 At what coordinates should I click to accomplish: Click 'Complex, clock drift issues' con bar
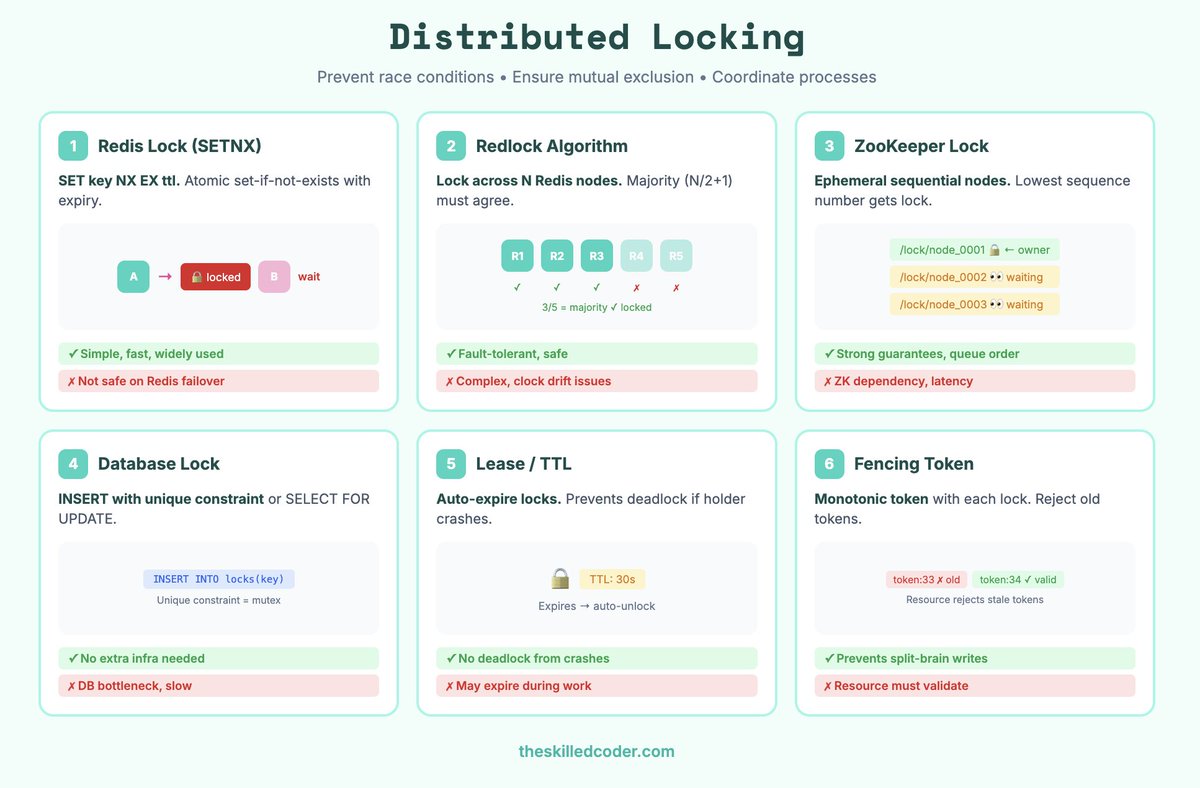(597, 381)
